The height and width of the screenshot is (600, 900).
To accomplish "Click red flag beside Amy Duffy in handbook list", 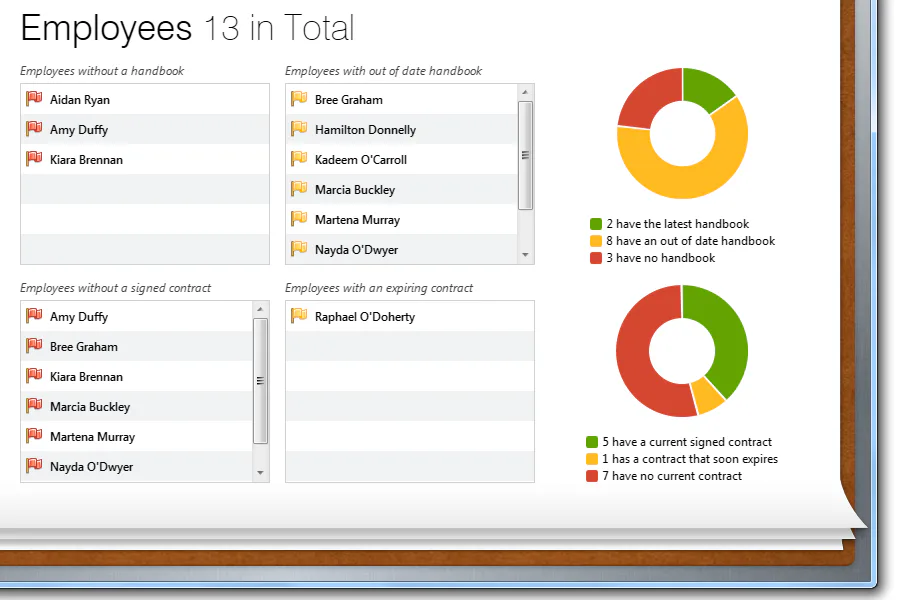I will (34, 129).
